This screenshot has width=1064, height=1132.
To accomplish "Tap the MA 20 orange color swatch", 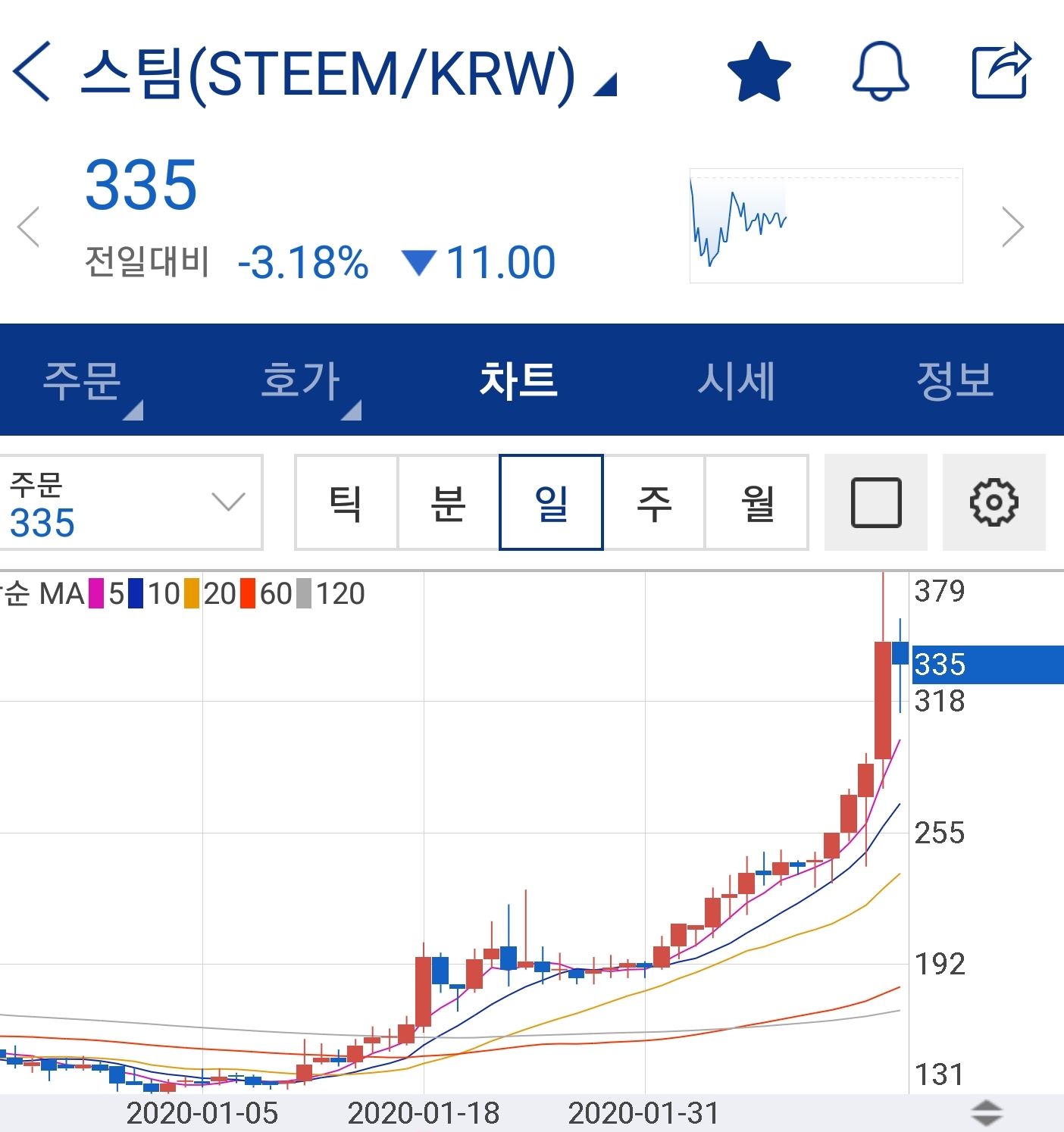I will point(192,593).
